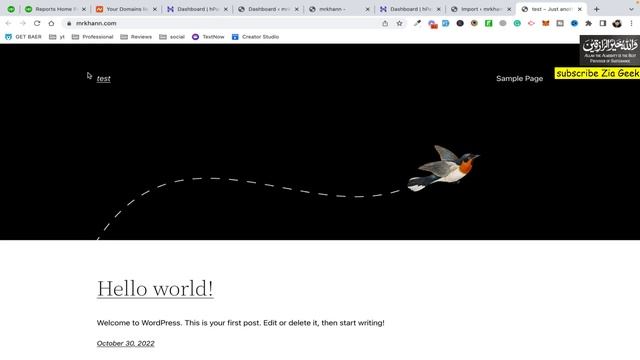Expand the tab search chevron
The image size is (640, 360).
[x=631, y=9]
